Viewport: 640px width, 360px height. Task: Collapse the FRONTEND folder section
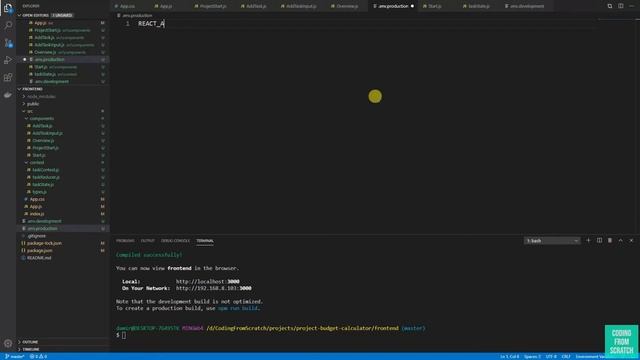[19, 89]
